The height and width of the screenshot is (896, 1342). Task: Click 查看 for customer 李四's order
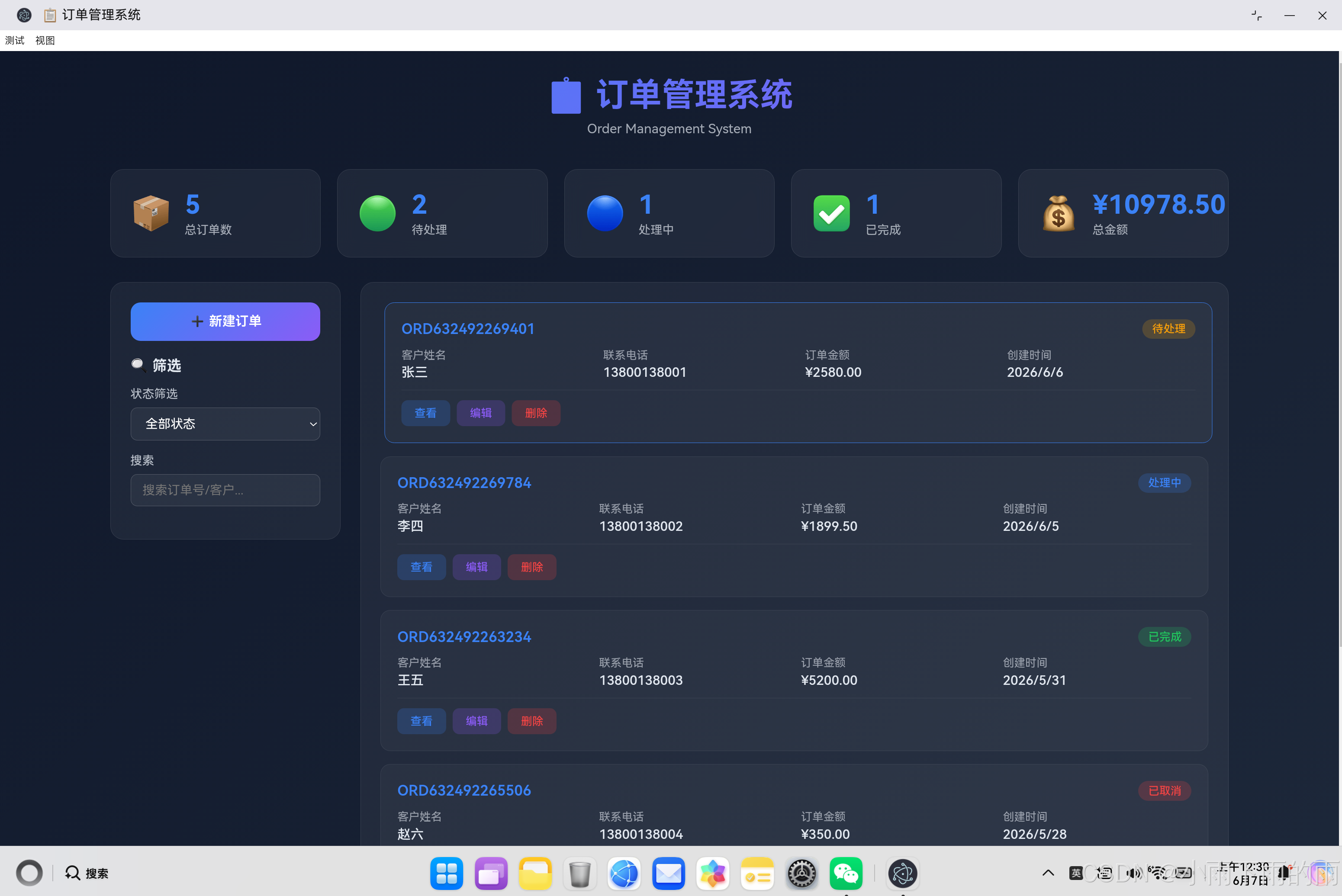(x=421, y=568)
